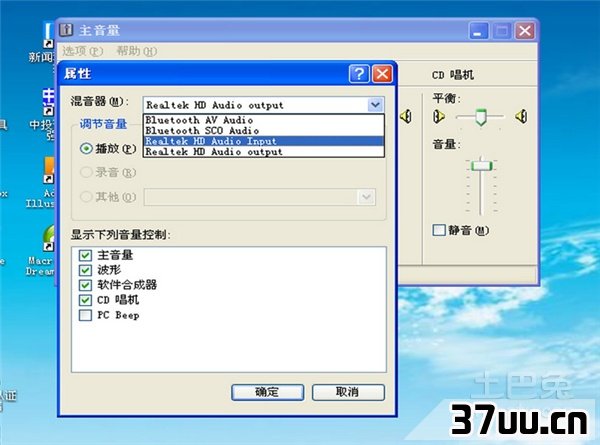Screen dimensions: 600x445
Task: Close the 主音量 window
Action: [525, 31]
